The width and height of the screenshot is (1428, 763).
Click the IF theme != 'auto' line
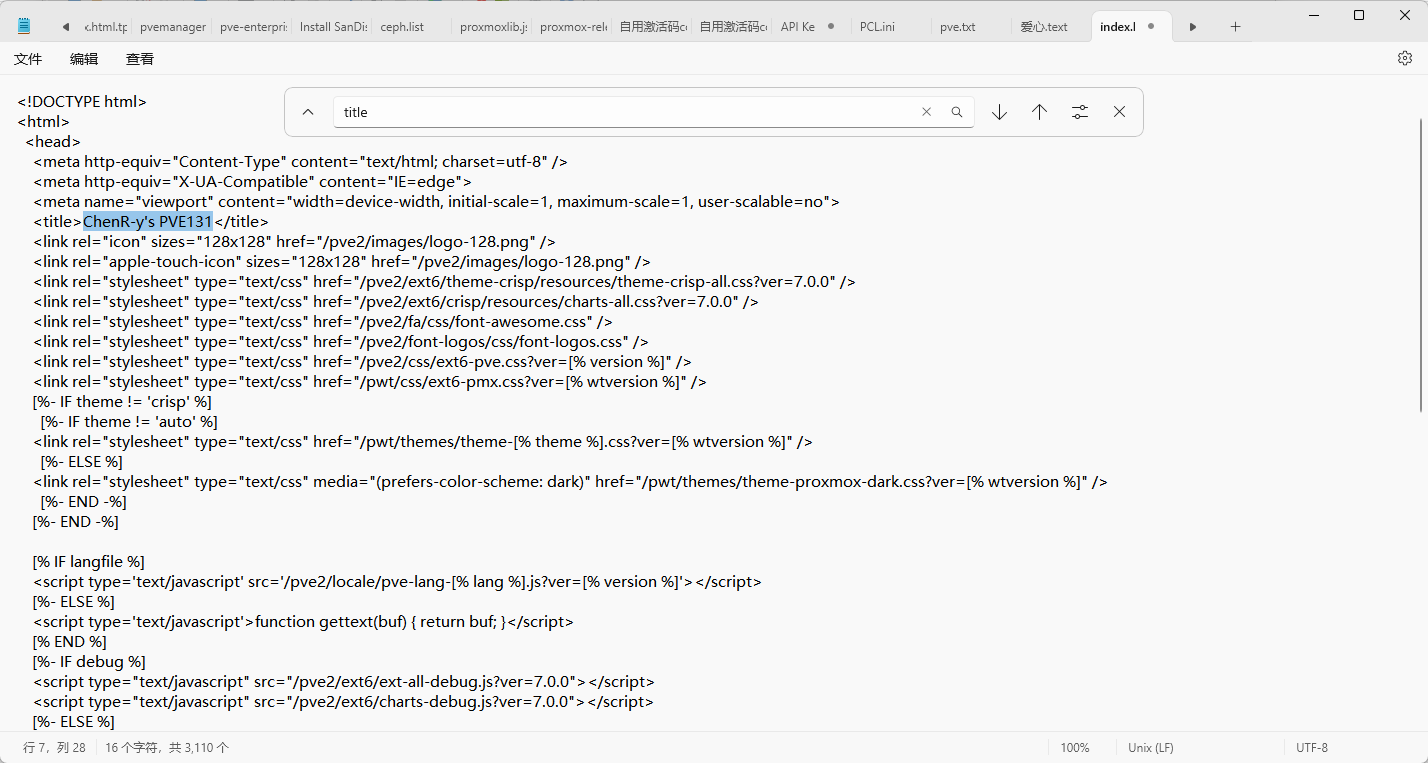(x=129, y=421)
